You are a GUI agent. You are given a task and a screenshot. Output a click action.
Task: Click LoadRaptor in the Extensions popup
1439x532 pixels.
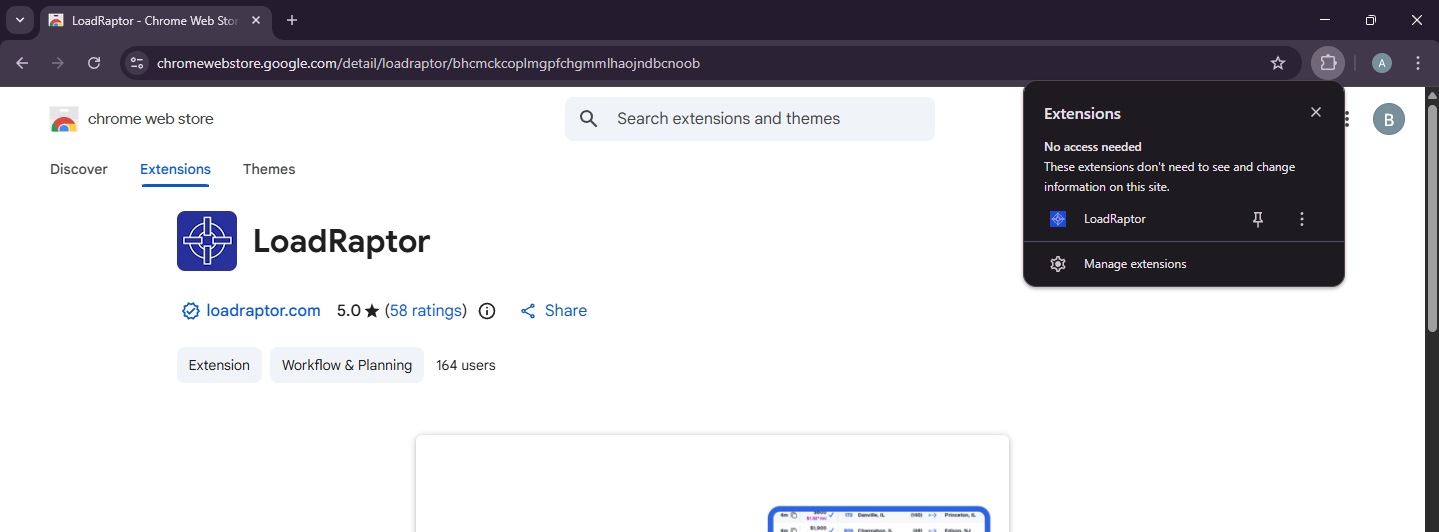1115,219
